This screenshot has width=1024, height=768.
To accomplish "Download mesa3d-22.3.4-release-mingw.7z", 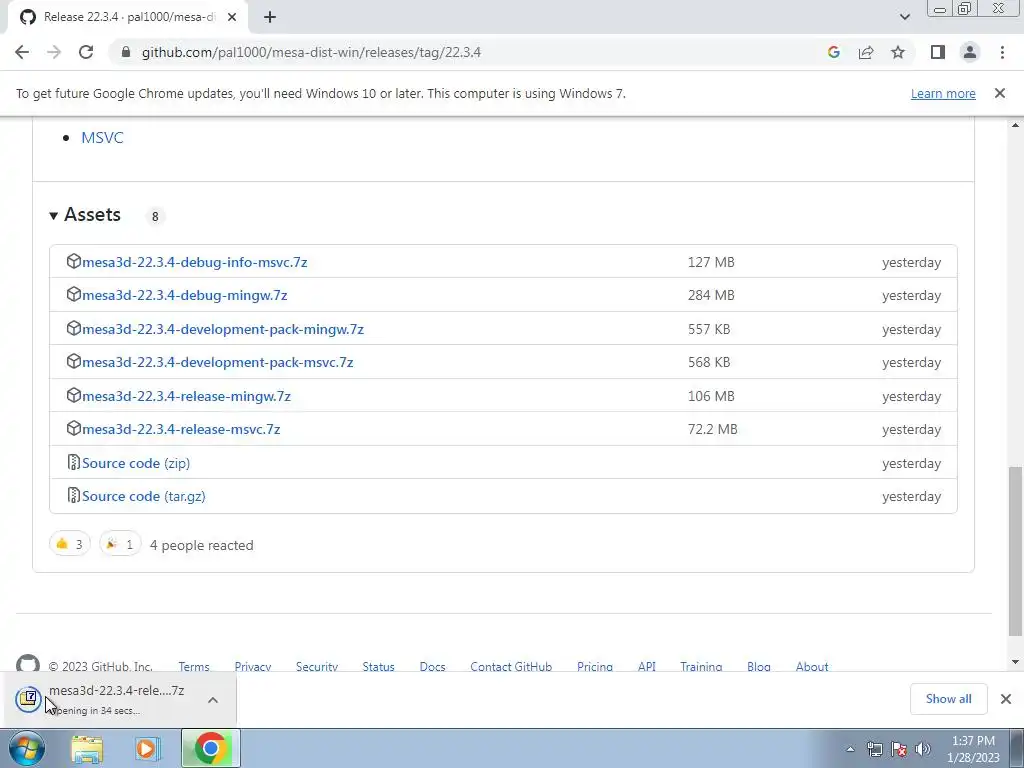I will pyautogui.click(x=186, y=396).
